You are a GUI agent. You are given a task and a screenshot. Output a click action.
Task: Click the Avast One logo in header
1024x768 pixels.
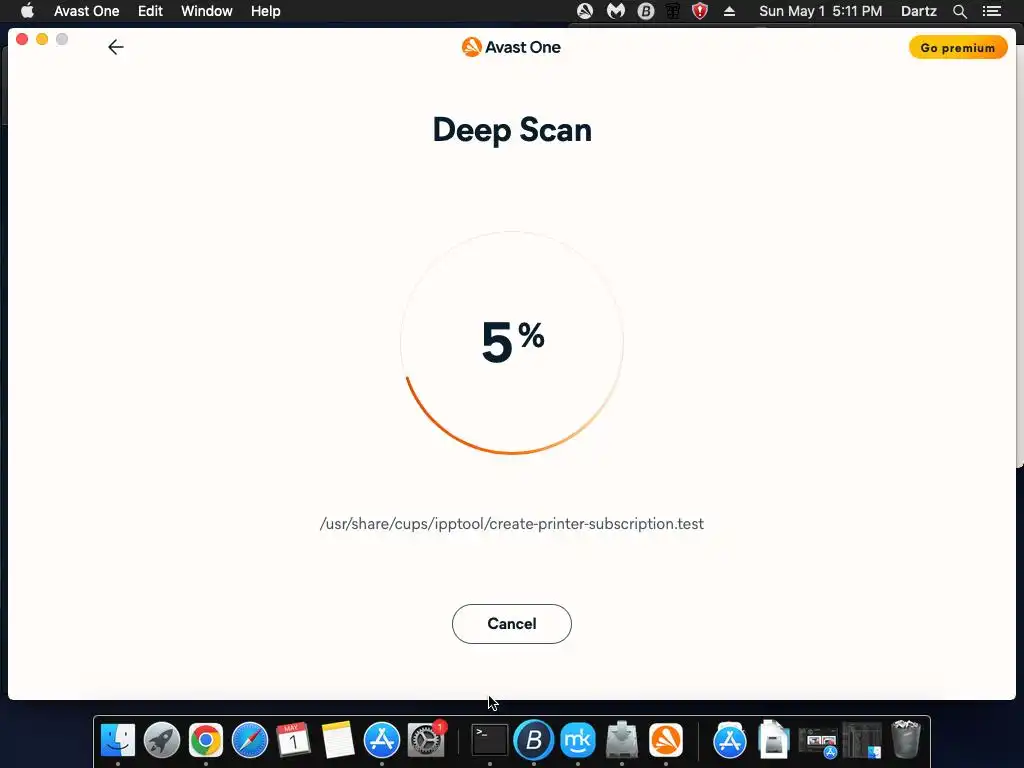511,47
